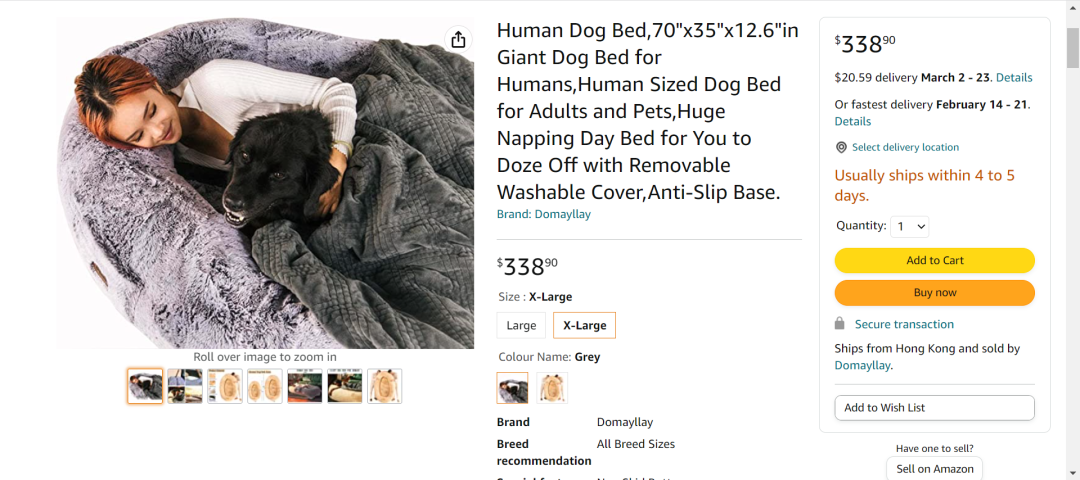1080x480 pixels.
Task: Select the first product image thumbnail
Action: 145,386
